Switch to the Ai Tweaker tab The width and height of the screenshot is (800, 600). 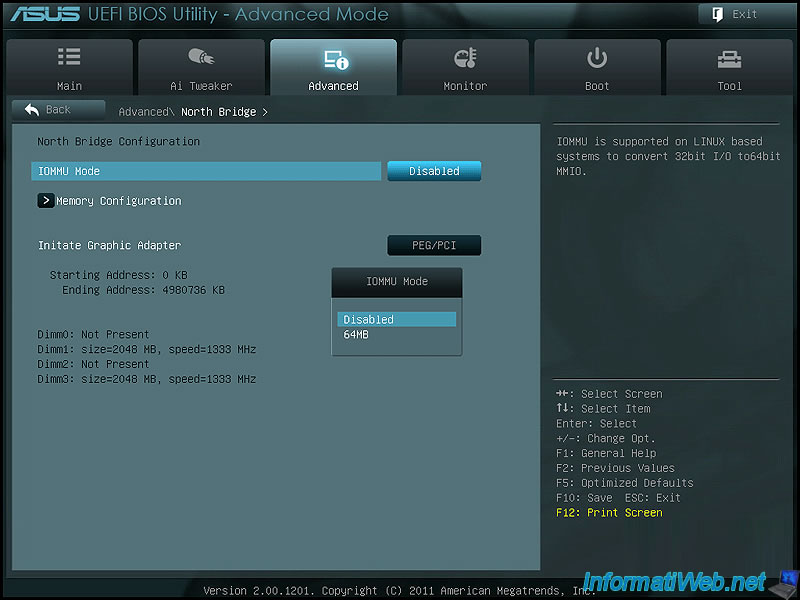pyautogui.click(x=202, y=67)
